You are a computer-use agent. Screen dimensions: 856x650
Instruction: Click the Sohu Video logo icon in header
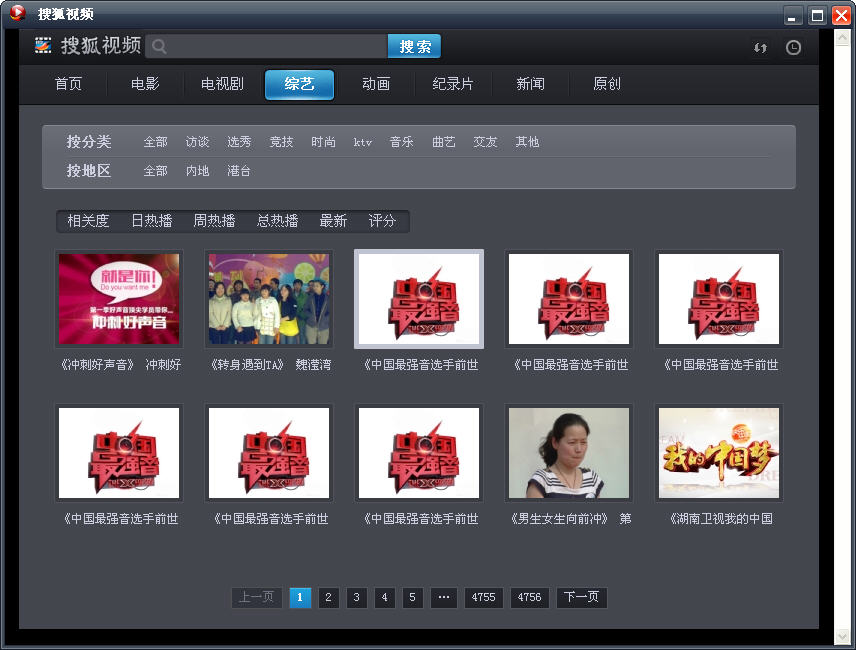coord(43,45)
